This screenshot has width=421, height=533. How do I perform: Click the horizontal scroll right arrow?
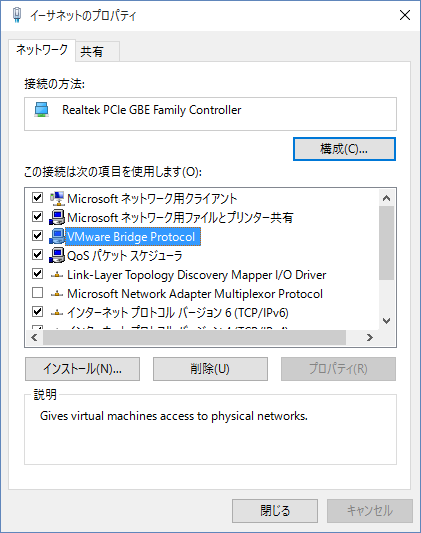coord(370,338)
